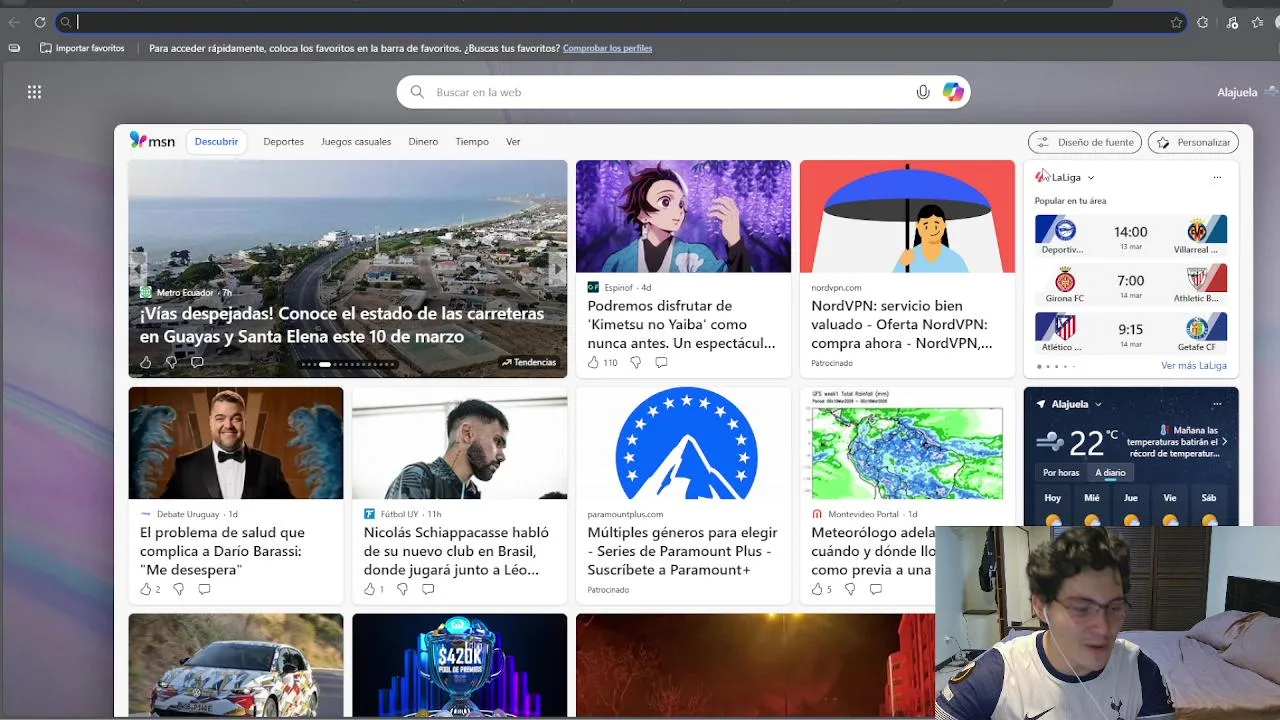Viewport: 1280px width, 720px height.
Task: Click the microphone voice search icon
Action: 923,92
